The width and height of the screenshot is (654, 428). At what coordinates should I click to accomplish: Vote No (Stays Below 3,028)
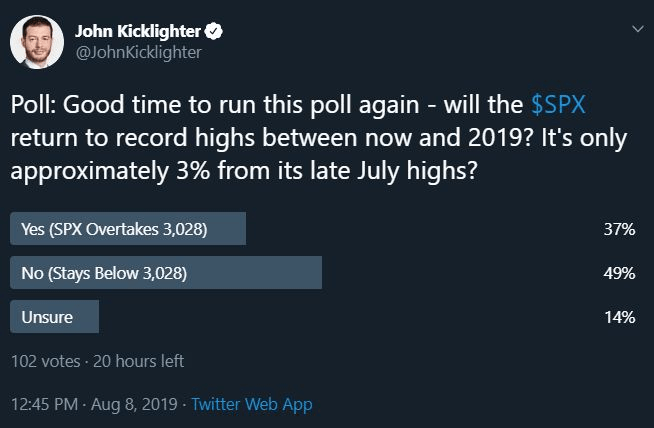pos(166,273)
